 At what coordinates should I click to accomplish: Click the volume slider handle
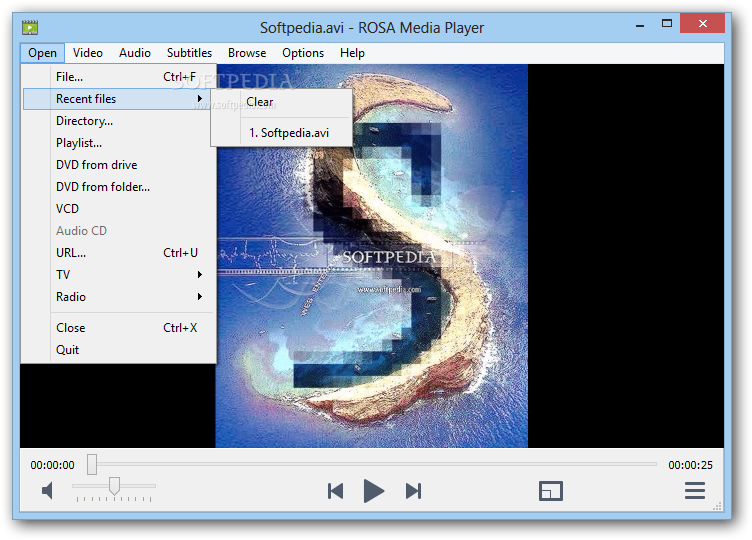[x=114, y=486]
